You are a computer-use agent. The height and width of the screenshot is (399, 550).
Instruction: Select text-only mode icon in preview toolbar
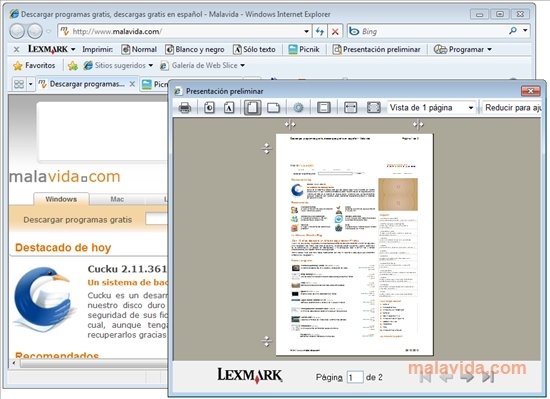[x=229, y=108]
